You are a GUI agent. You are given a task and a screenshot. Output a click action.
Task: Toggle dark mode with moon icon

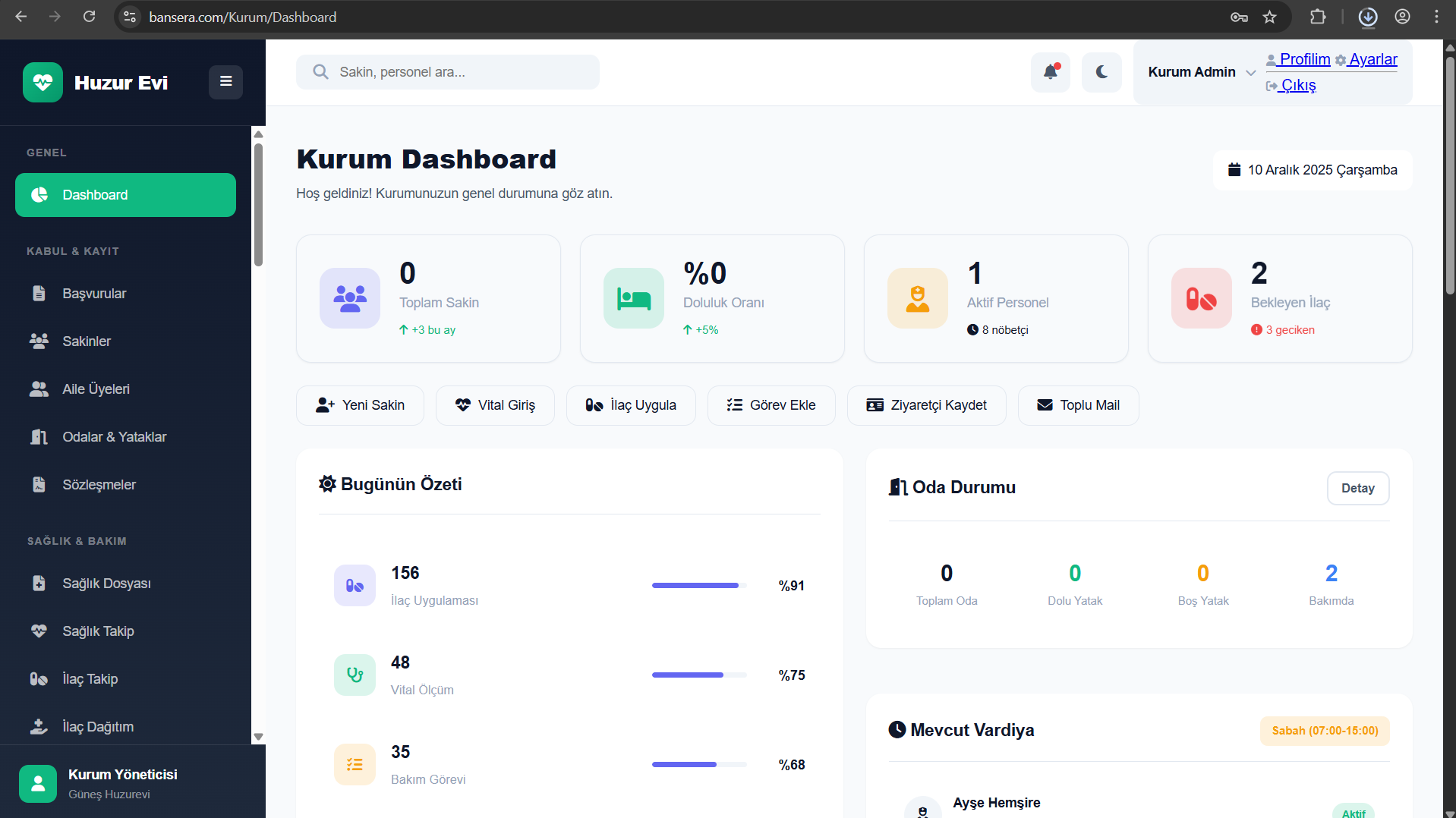[1101, 72]
